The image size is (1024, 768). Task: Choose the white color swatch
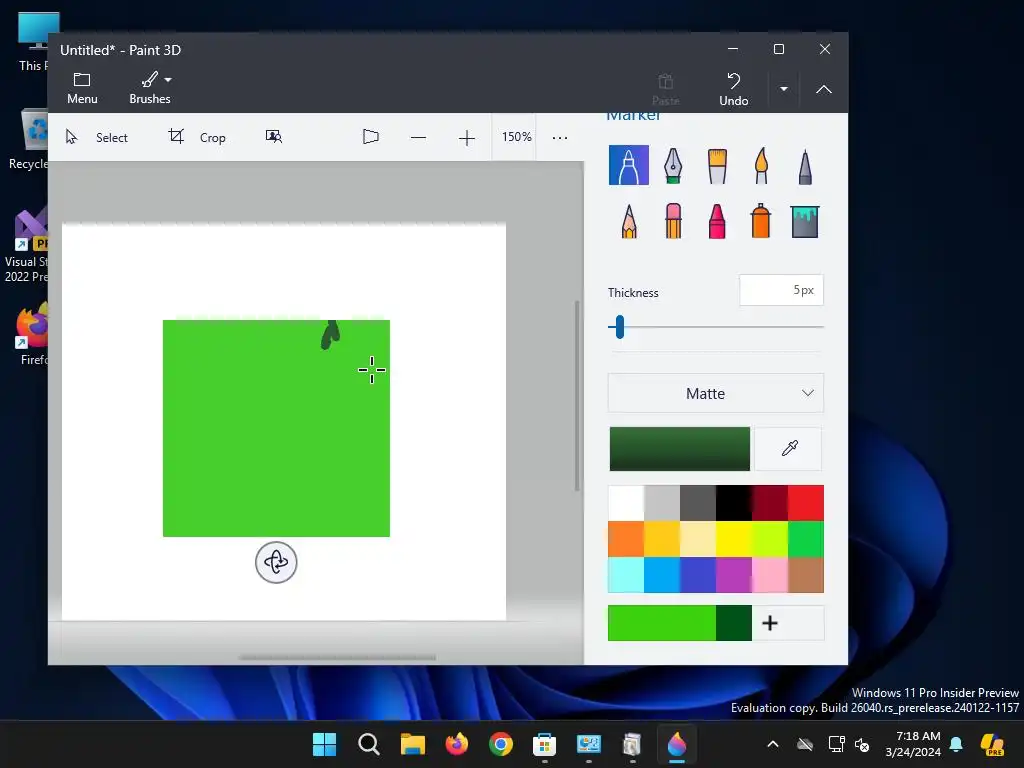coord(626,503)
